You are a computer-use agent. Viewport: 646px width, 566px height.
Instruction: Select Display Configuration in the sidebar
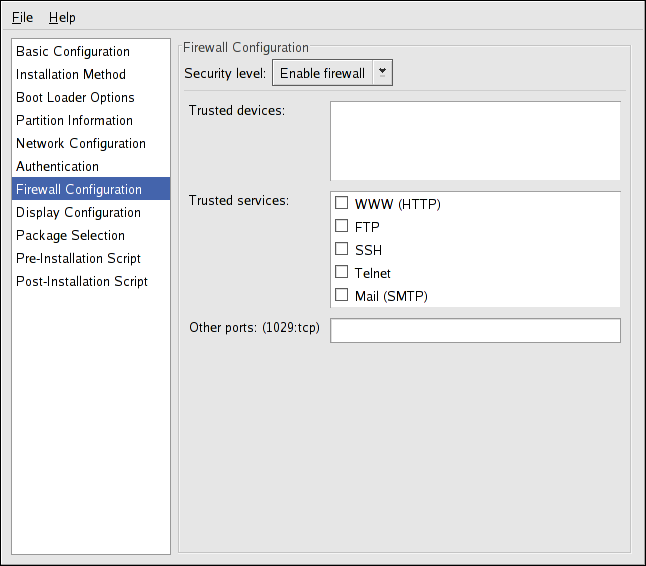point(78,212)
